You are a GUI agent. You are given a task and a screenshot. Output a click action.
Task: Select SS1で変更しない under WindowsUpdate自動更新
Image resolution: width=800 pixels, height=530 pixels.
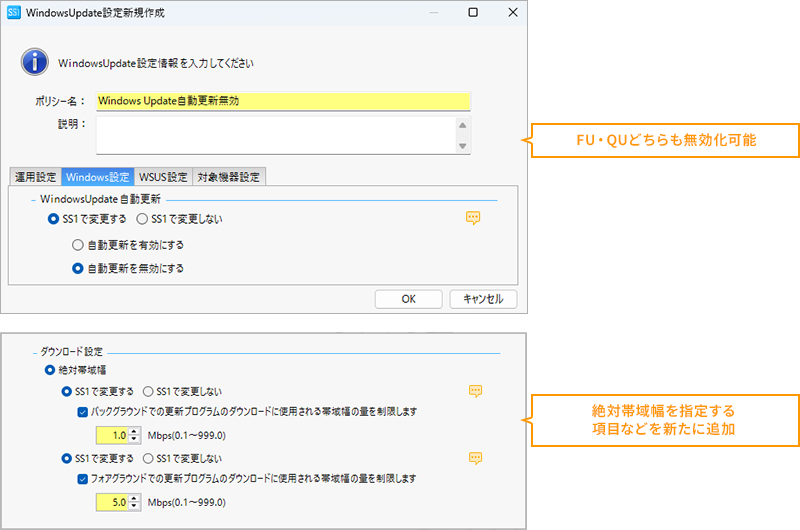point(179,219)
